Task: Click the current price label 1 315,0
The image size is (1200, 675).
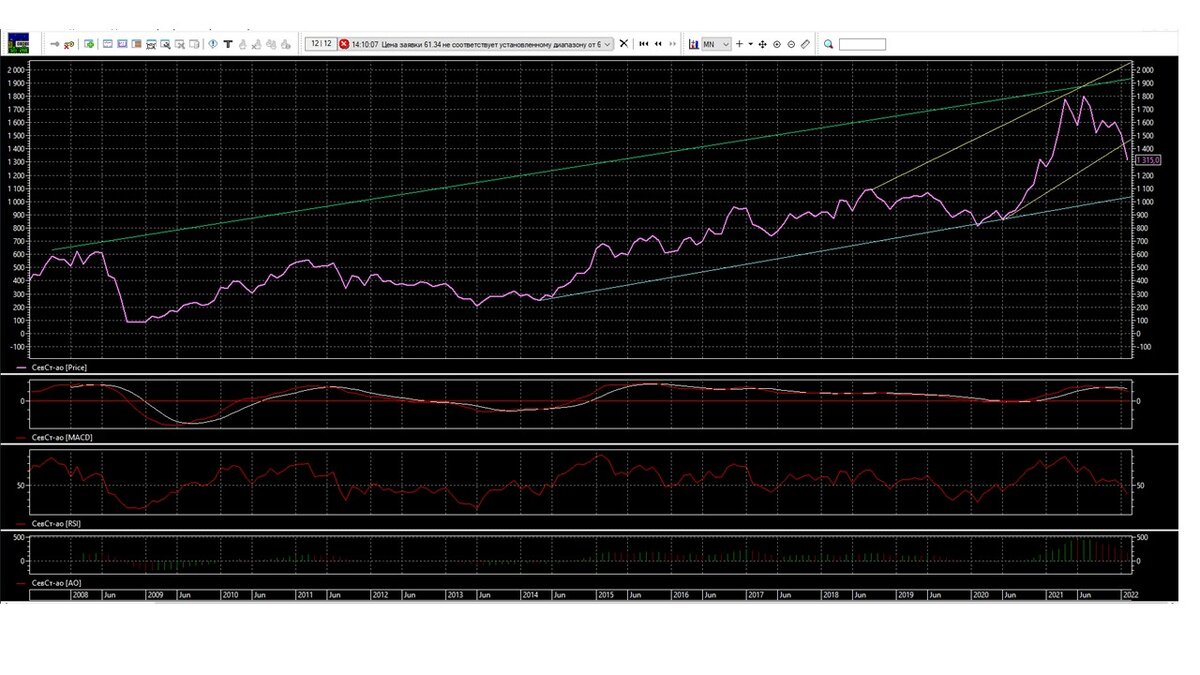Action: [x=1147, y=160]
